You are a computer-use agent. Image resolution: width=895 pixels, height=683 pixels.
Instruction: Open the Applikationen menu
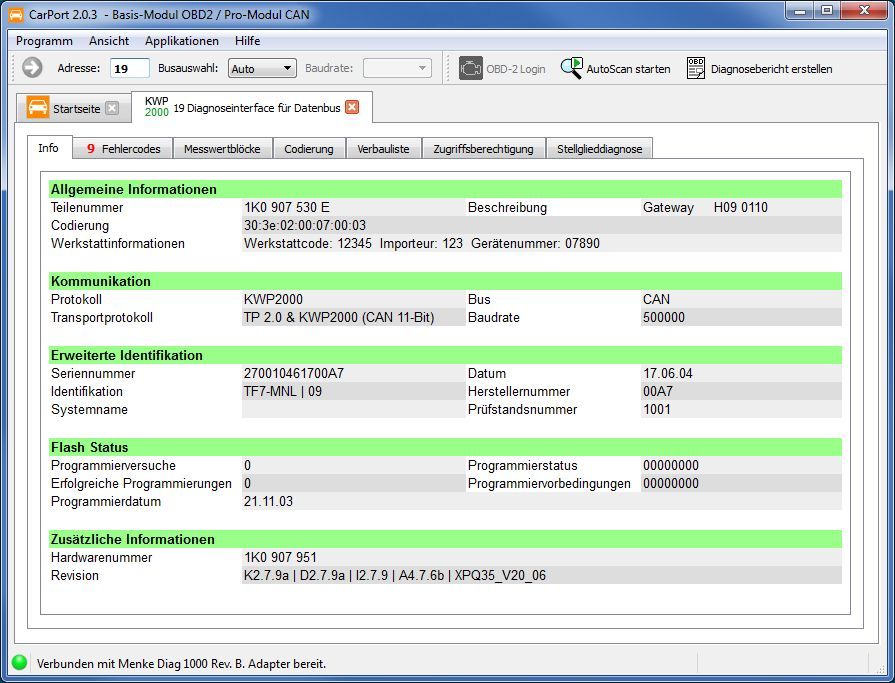point(181,41)
